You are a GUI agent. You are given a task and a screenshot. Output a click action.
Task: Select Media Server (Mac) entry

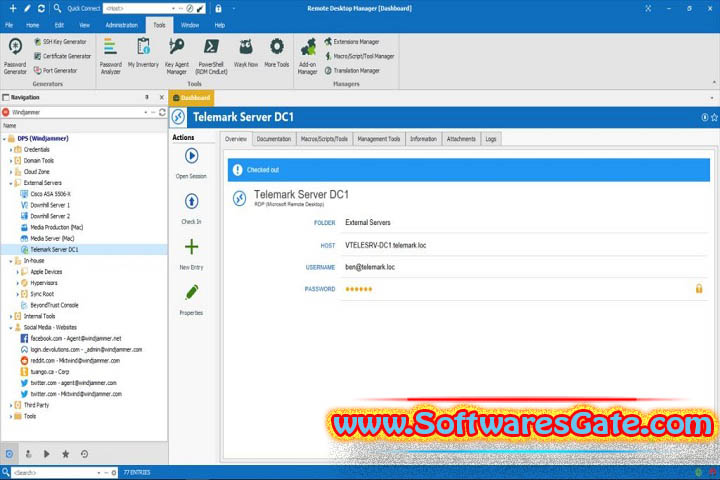click(x=52, y=238)
